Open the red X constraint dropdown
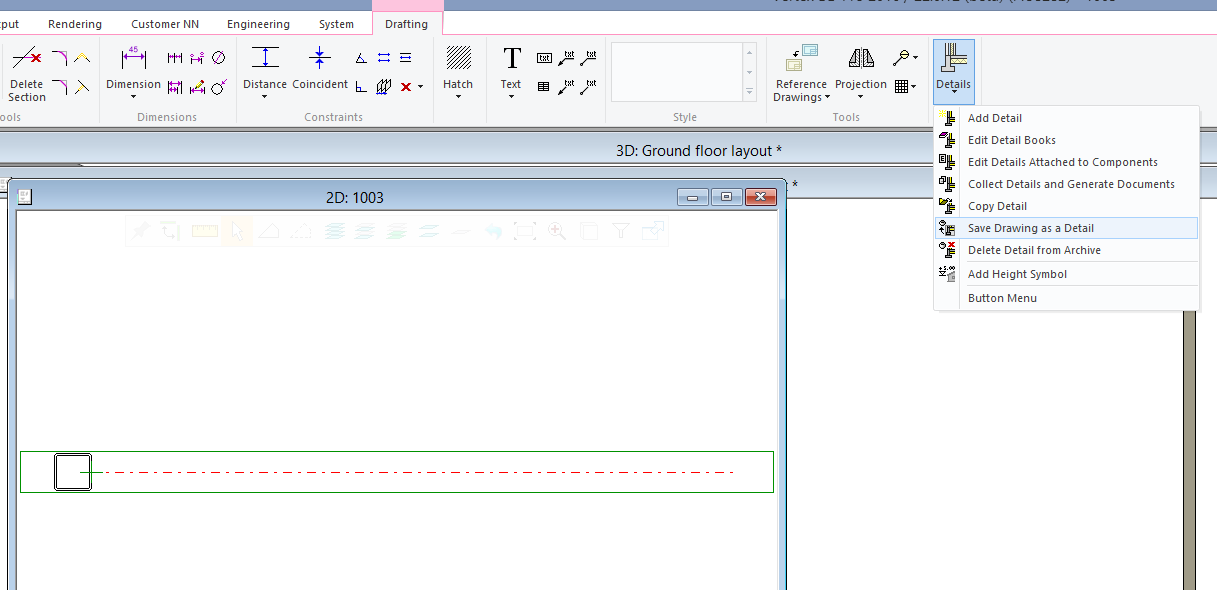This screenshot has height=590, width=1217. [421, 87]
